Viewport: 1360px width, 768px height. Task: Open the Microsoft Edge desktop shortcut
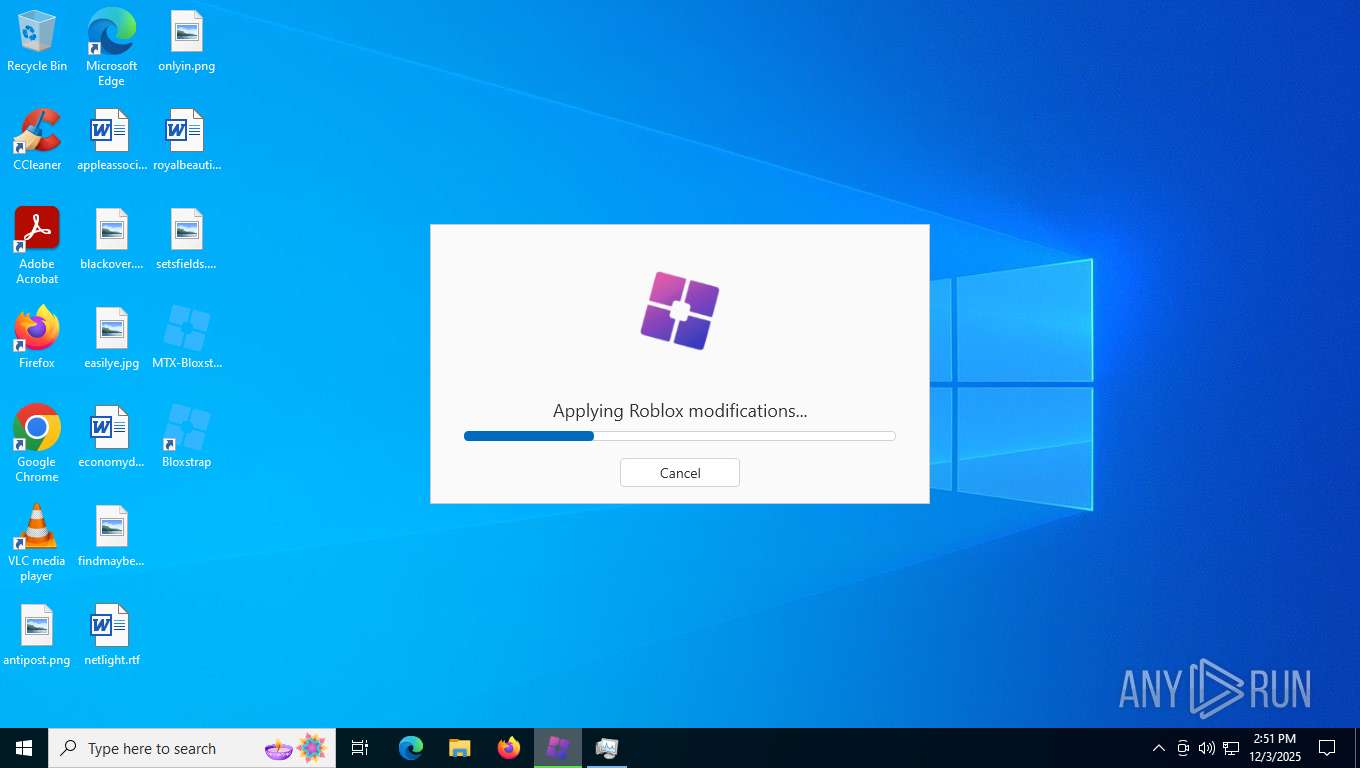pyautogui.click(x=111, y=47)
